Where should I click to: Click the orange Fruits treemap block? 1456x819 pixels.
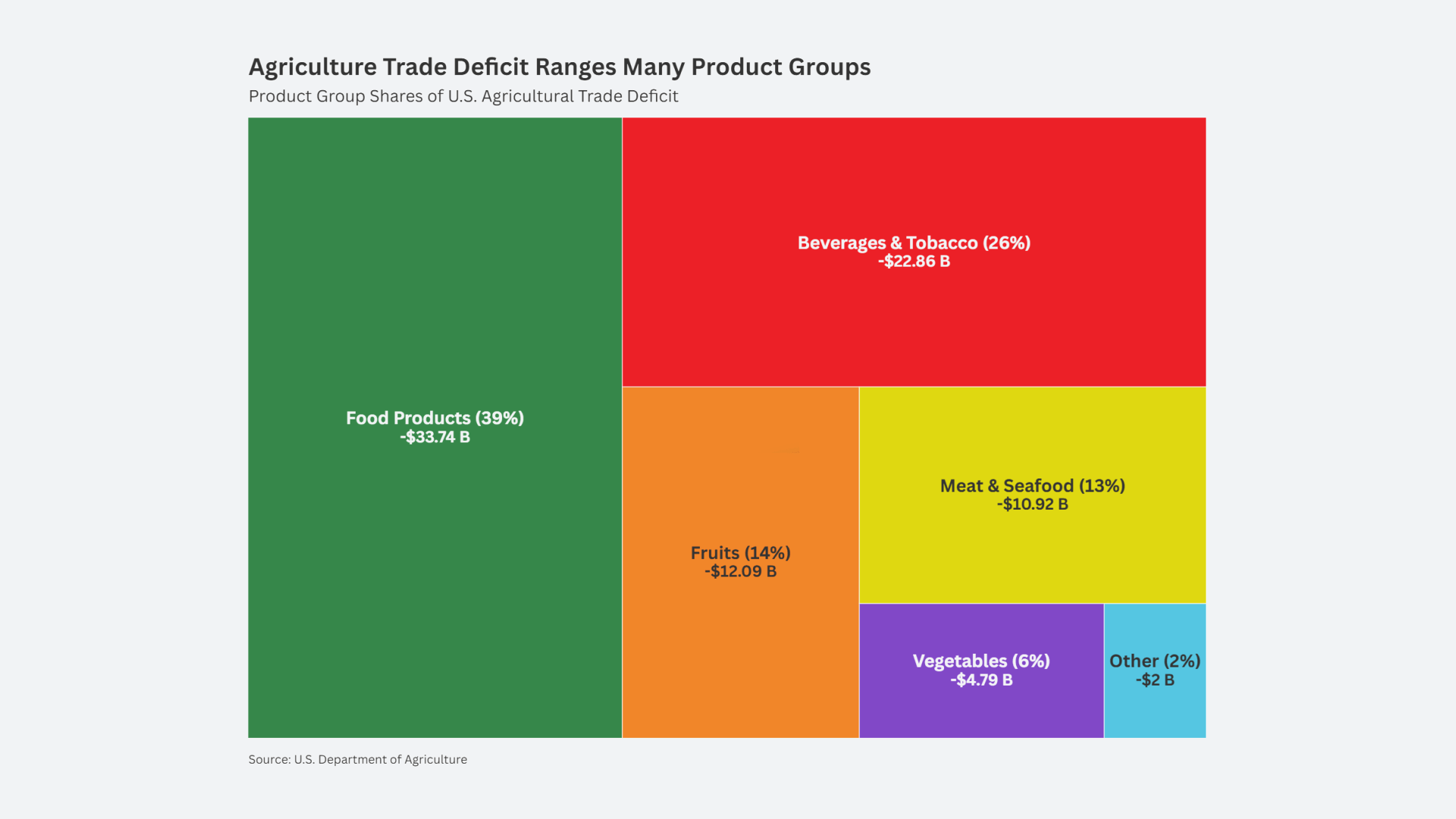click(x=740, y=563)
